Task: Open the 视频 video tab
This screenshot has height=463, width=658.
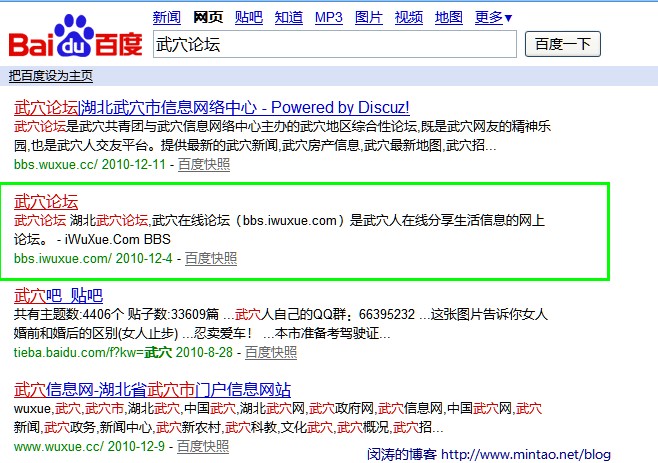Action: pyautogui.click(x=408, y=17)
